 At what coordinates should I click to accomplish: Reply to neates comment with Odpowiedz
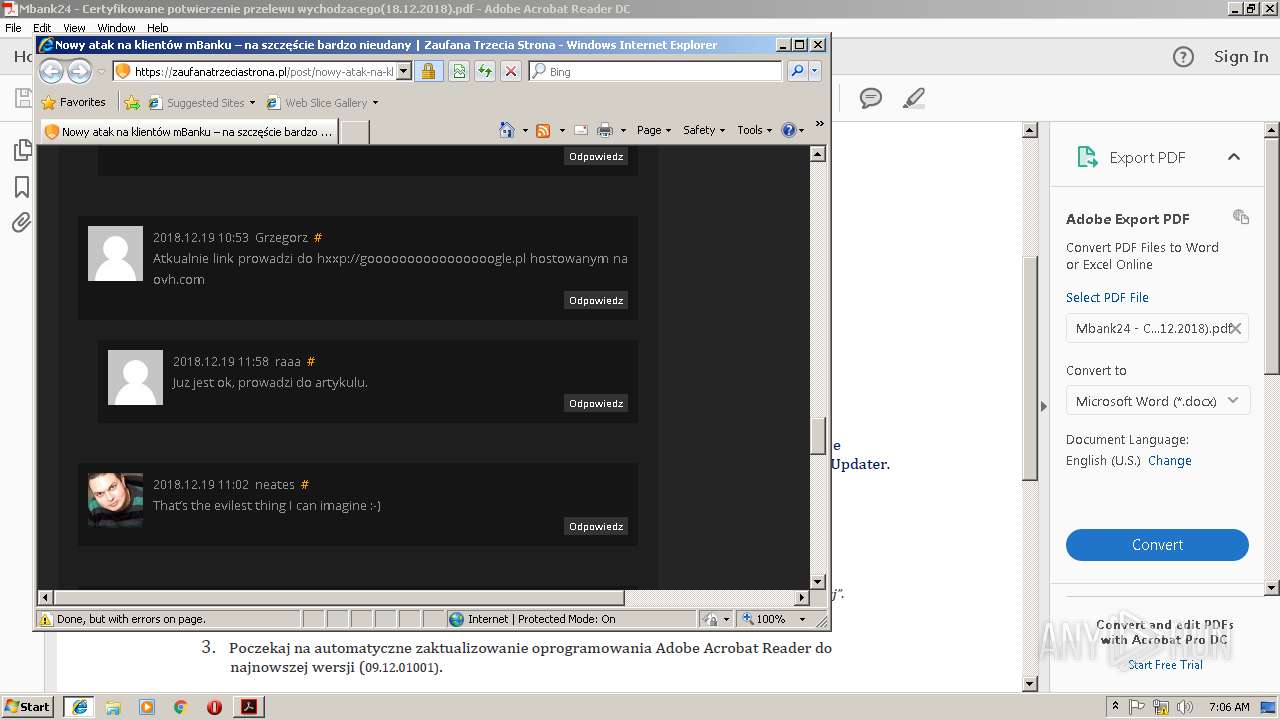coord(596,526)
